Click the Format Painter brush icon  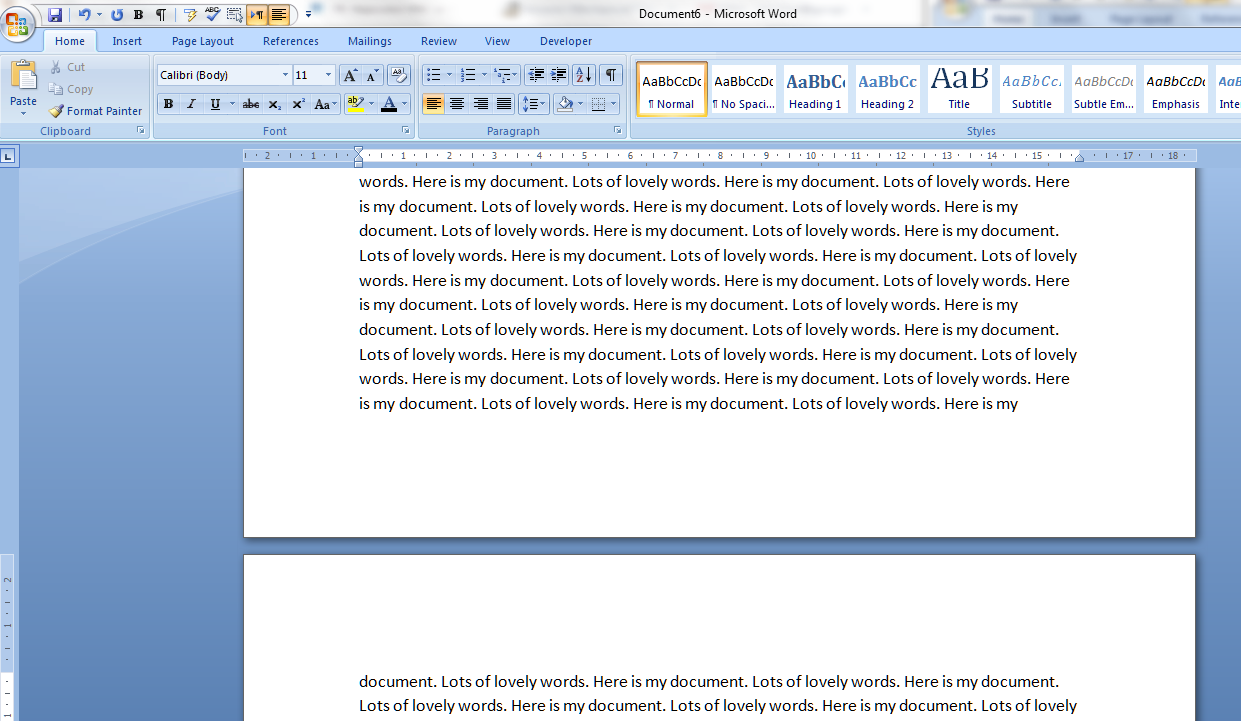tap(56, 111)
